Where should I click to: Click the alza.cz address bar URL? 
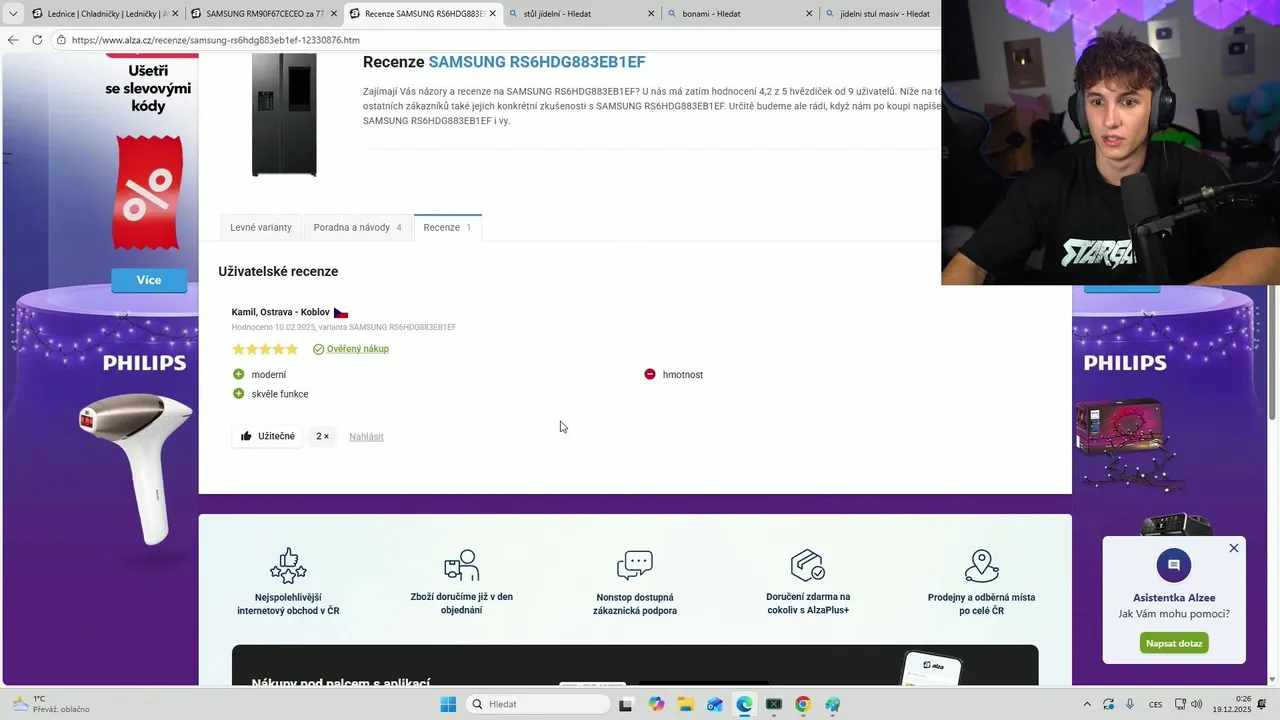coord(215,40)
